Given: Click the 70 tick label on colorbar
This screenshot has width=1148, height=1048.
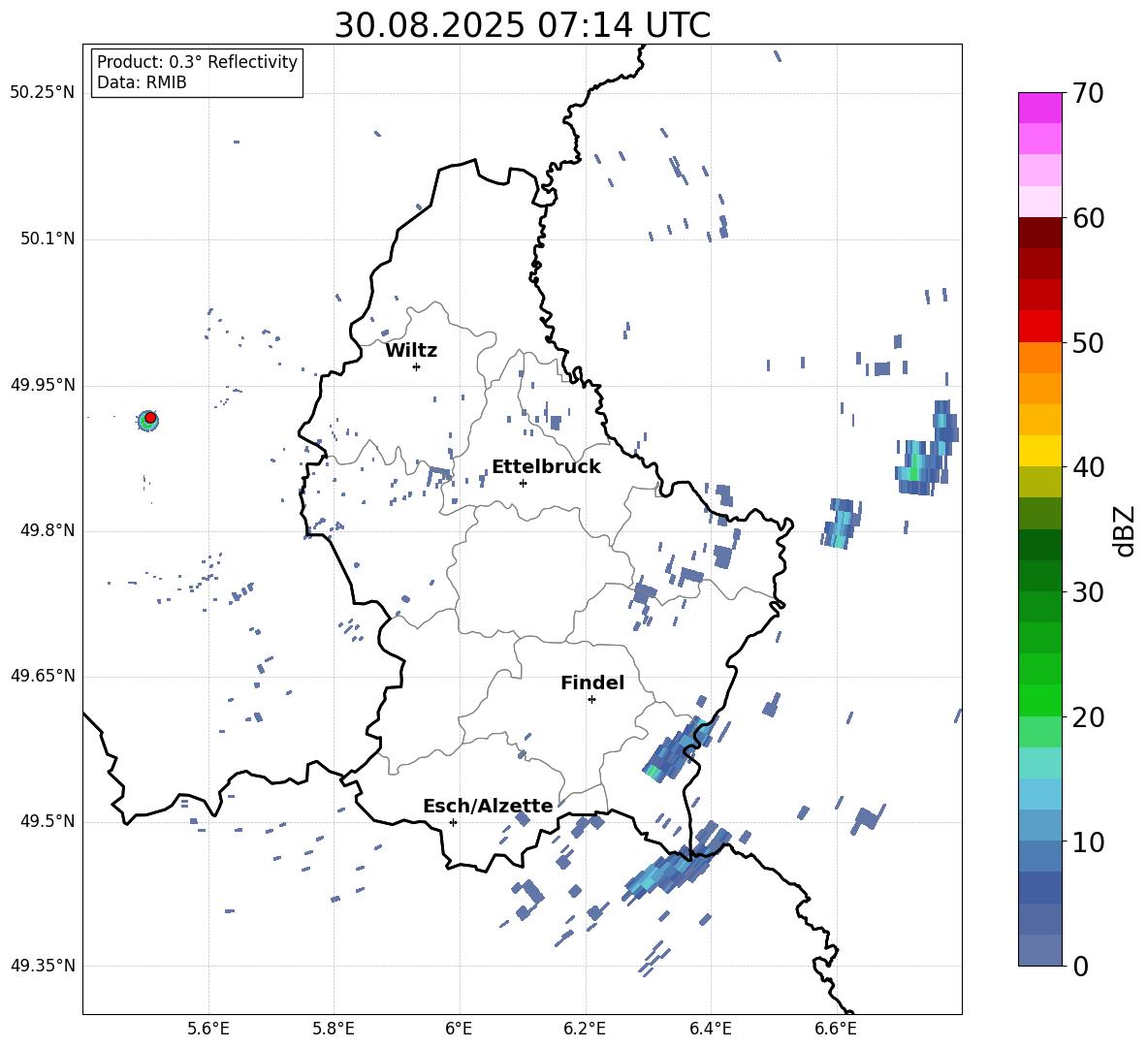Looking at the screenshot, I should 1088,94.
